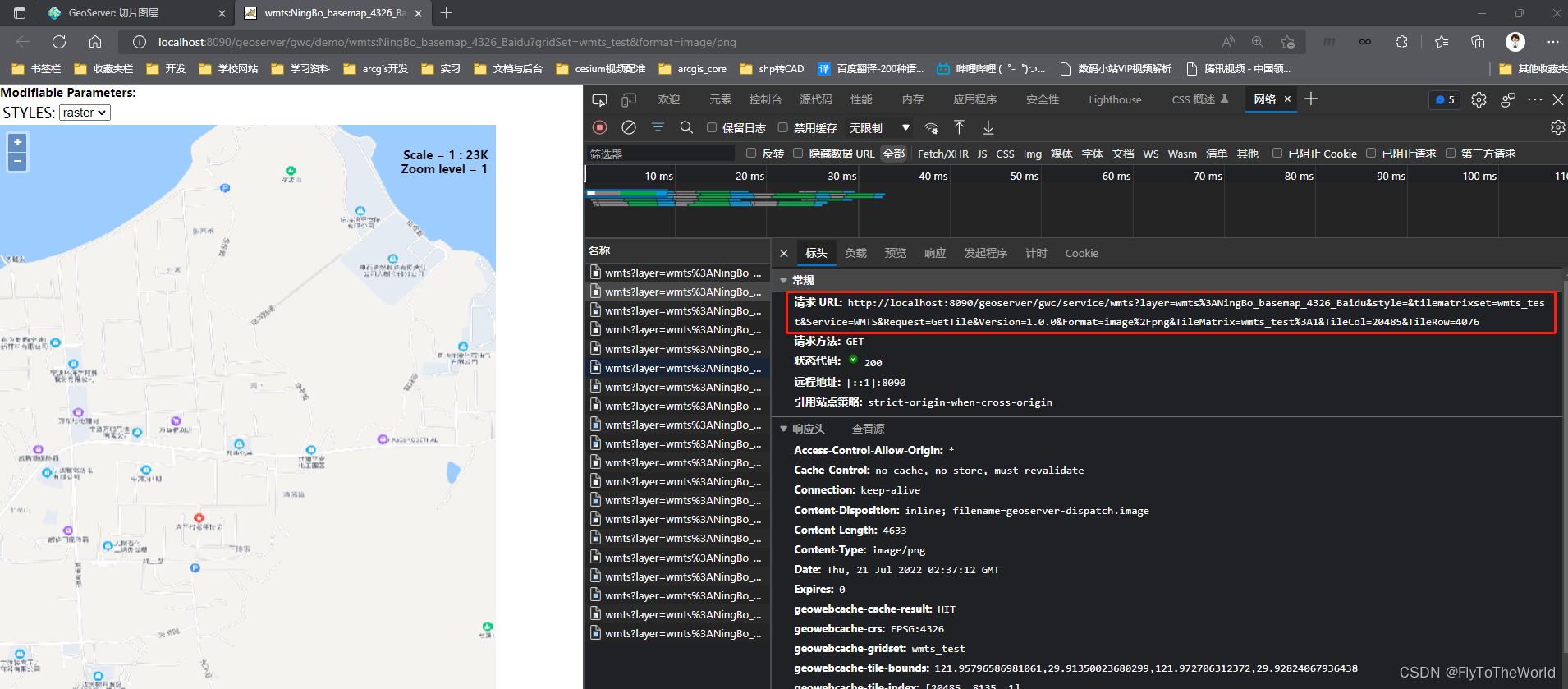Screen dimensions: 1568x689
Task: Open the throttling dropdown
Action: click(880, 127)
